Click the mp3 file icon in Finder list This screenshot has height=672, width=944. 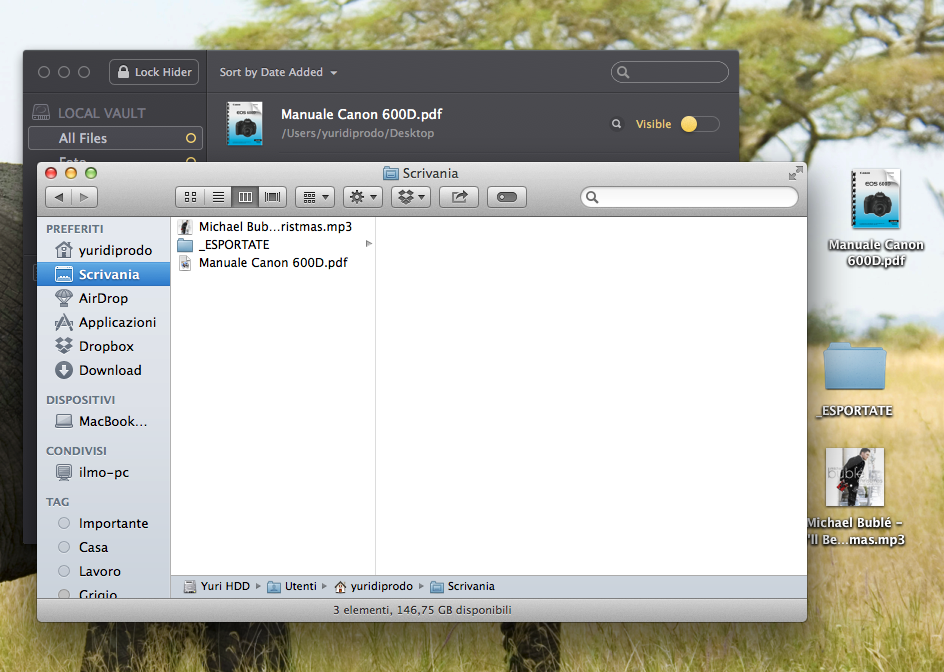point(185,227)
